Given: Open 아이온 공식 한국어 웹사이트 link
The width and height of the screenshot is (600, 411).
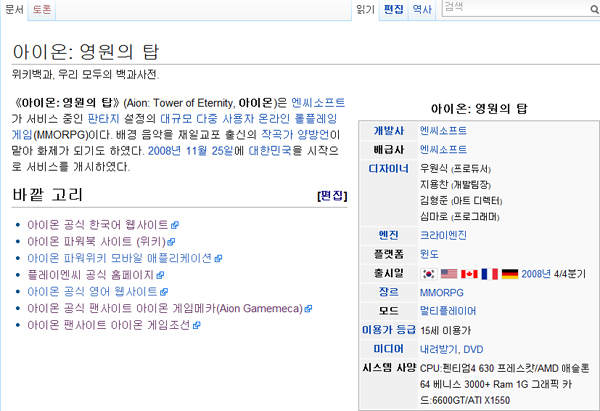Looking at the screenshot, I should pos(98,225).
